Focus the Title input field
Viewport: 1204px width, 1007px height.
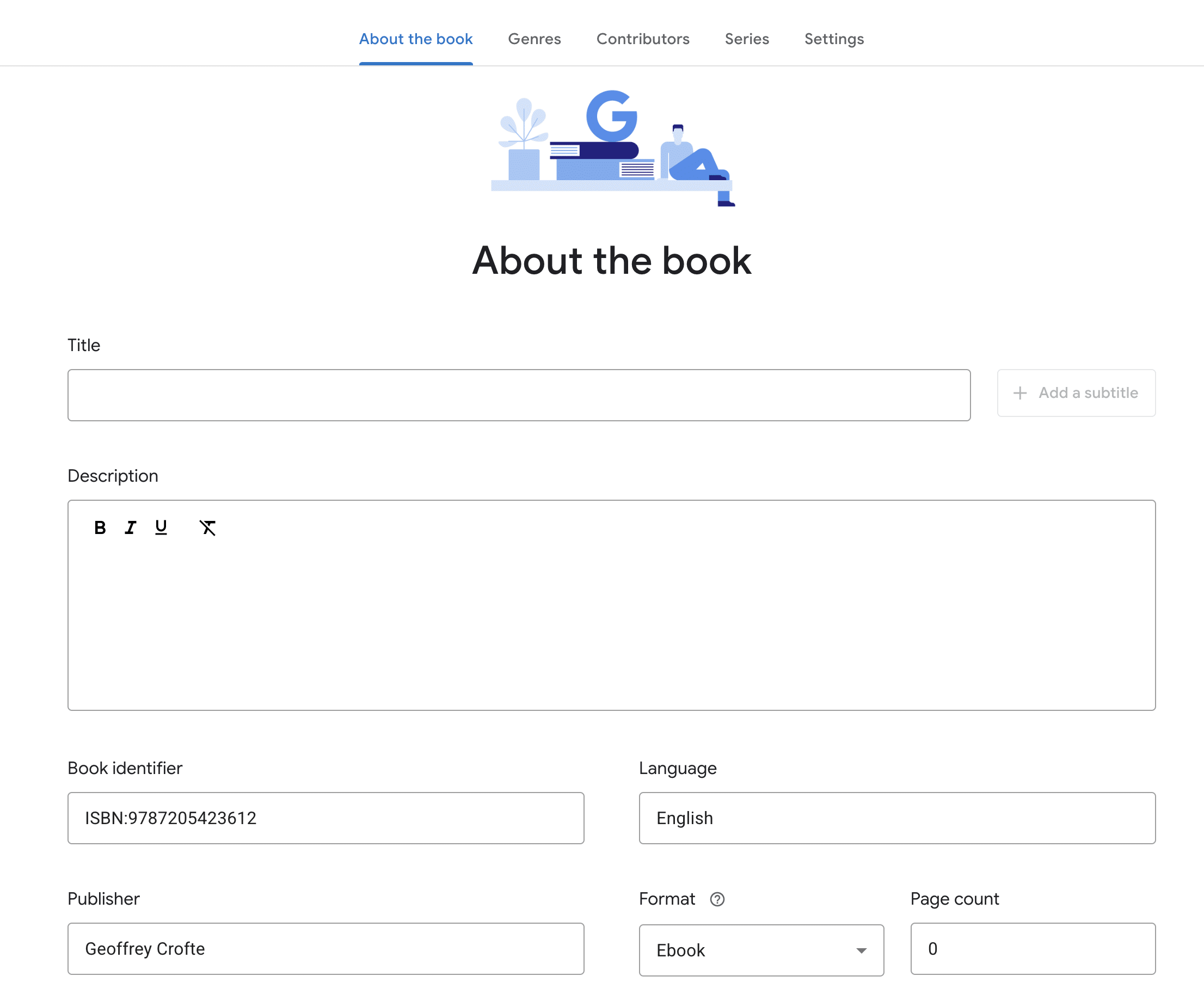(519, 395)
